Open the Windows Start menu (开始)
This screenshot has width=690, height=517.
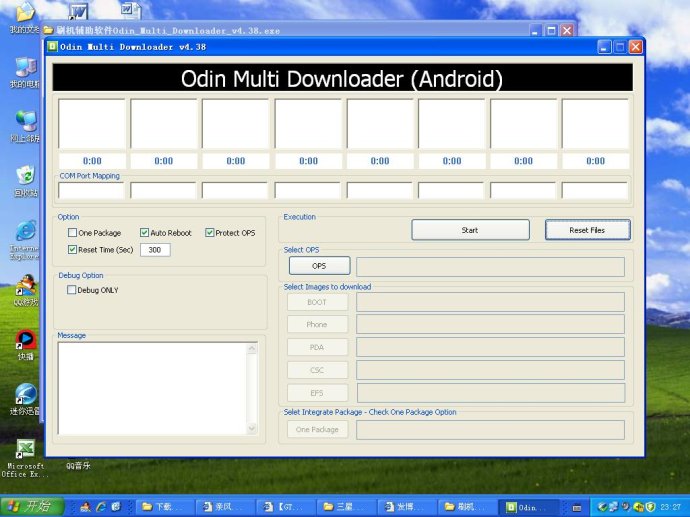(30, 506)
